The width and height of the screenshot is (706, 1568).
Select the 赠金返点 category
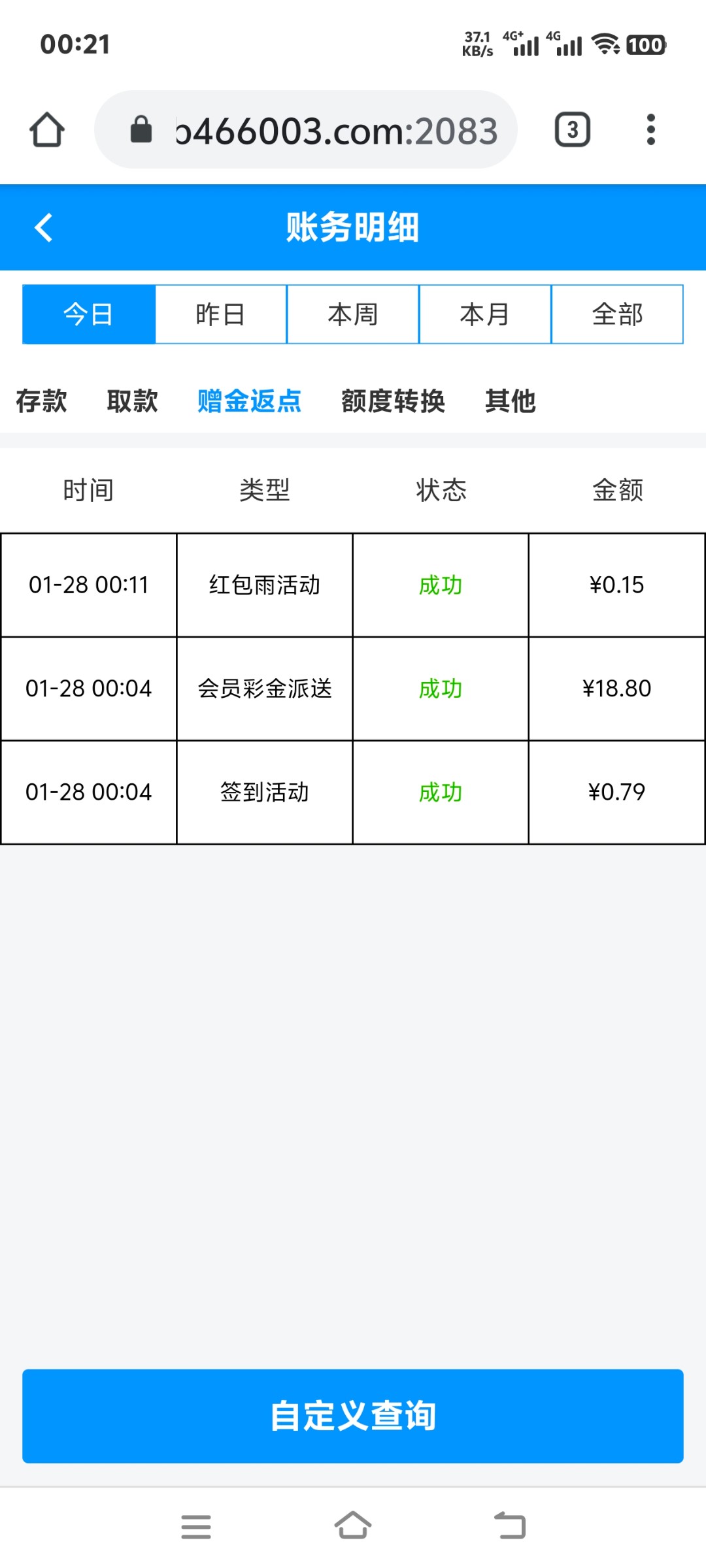click(x=249, y=401)
